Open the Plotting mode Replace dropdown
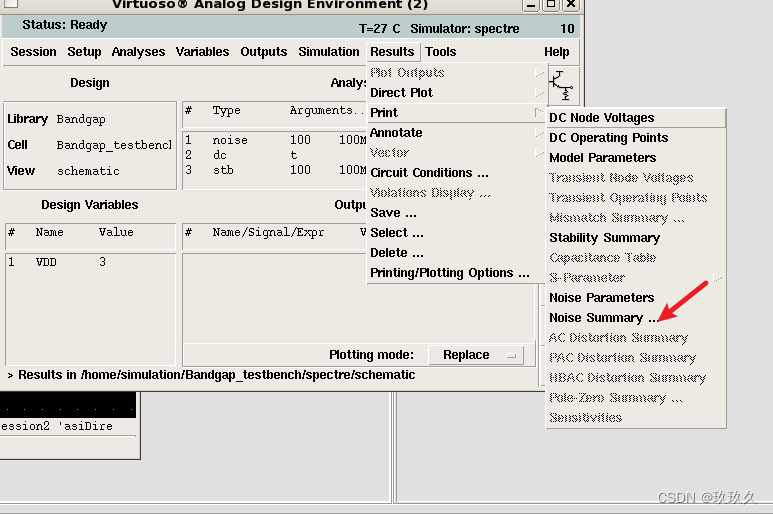 point(476,355)
